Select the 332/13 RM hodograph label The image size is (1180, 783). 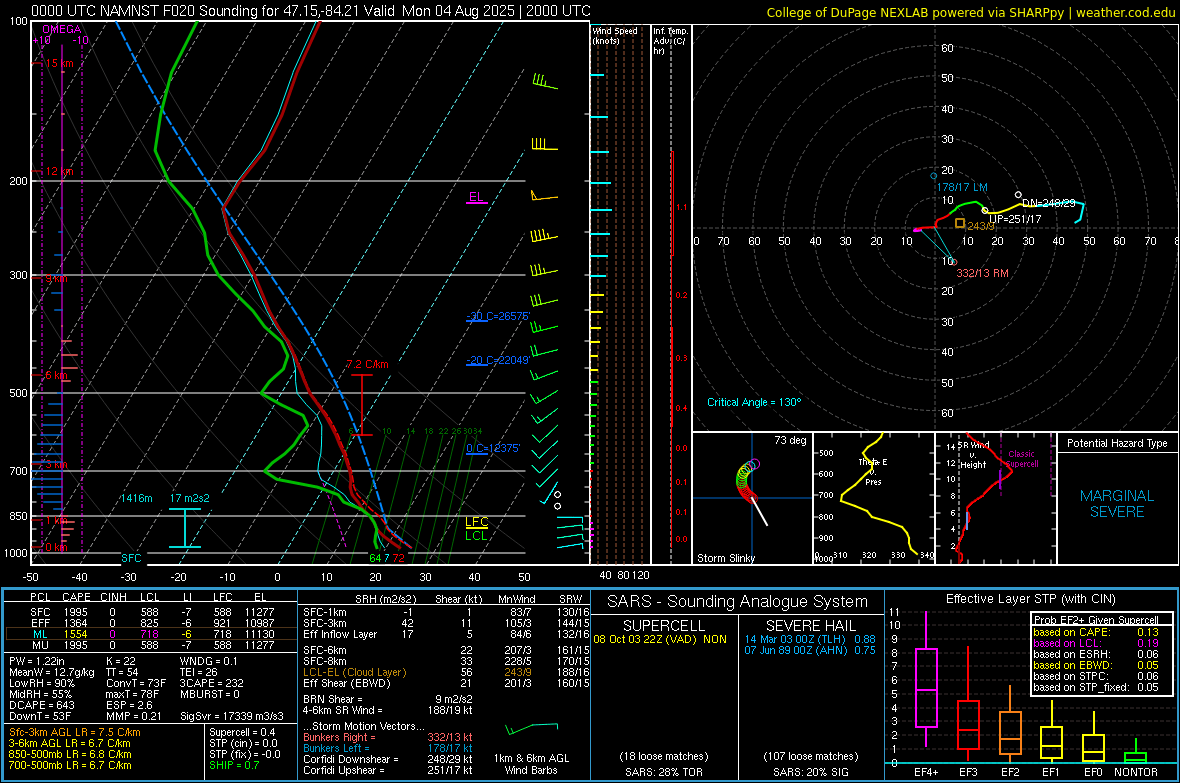982,273
